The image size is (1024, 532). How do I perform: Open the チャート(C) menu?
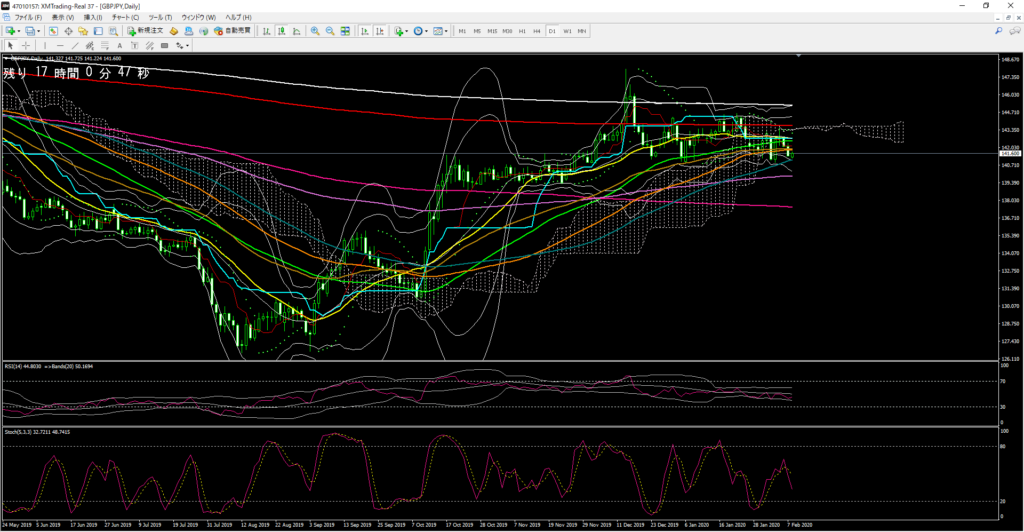(x=125, y=18)
